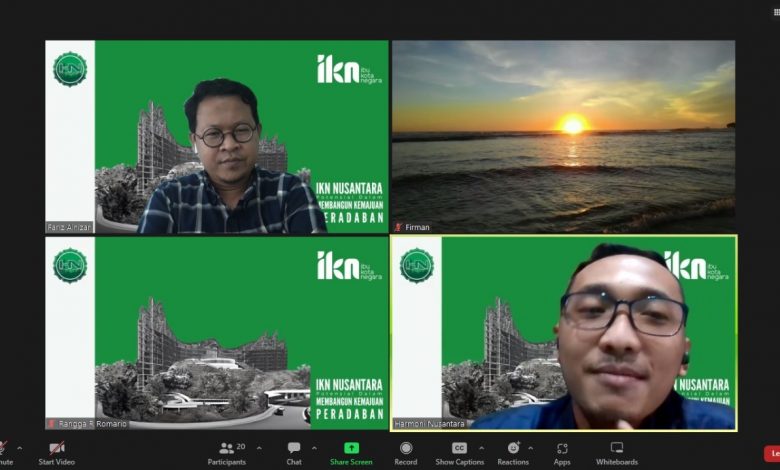Screen dimensions: 780x470
Task: Select Rangga R Romario's video tile
Action: click(217, 333)
